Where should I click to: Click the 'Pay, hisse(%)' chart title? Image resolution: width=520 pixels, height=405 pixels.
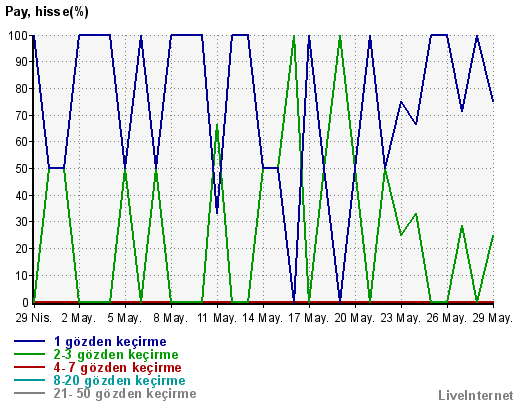(47, 12)
